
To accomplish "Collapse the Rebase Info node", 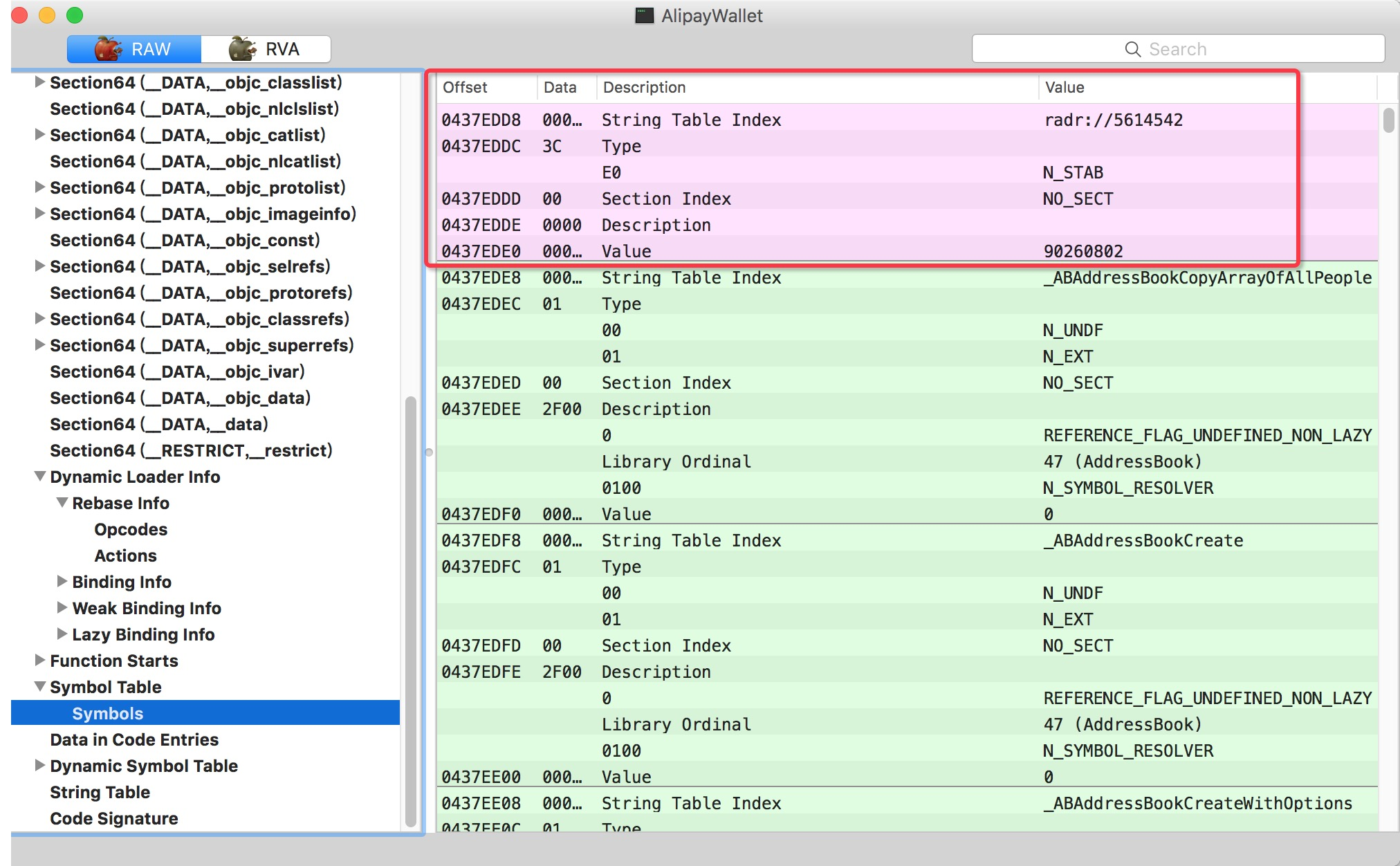I will point(62,503).
